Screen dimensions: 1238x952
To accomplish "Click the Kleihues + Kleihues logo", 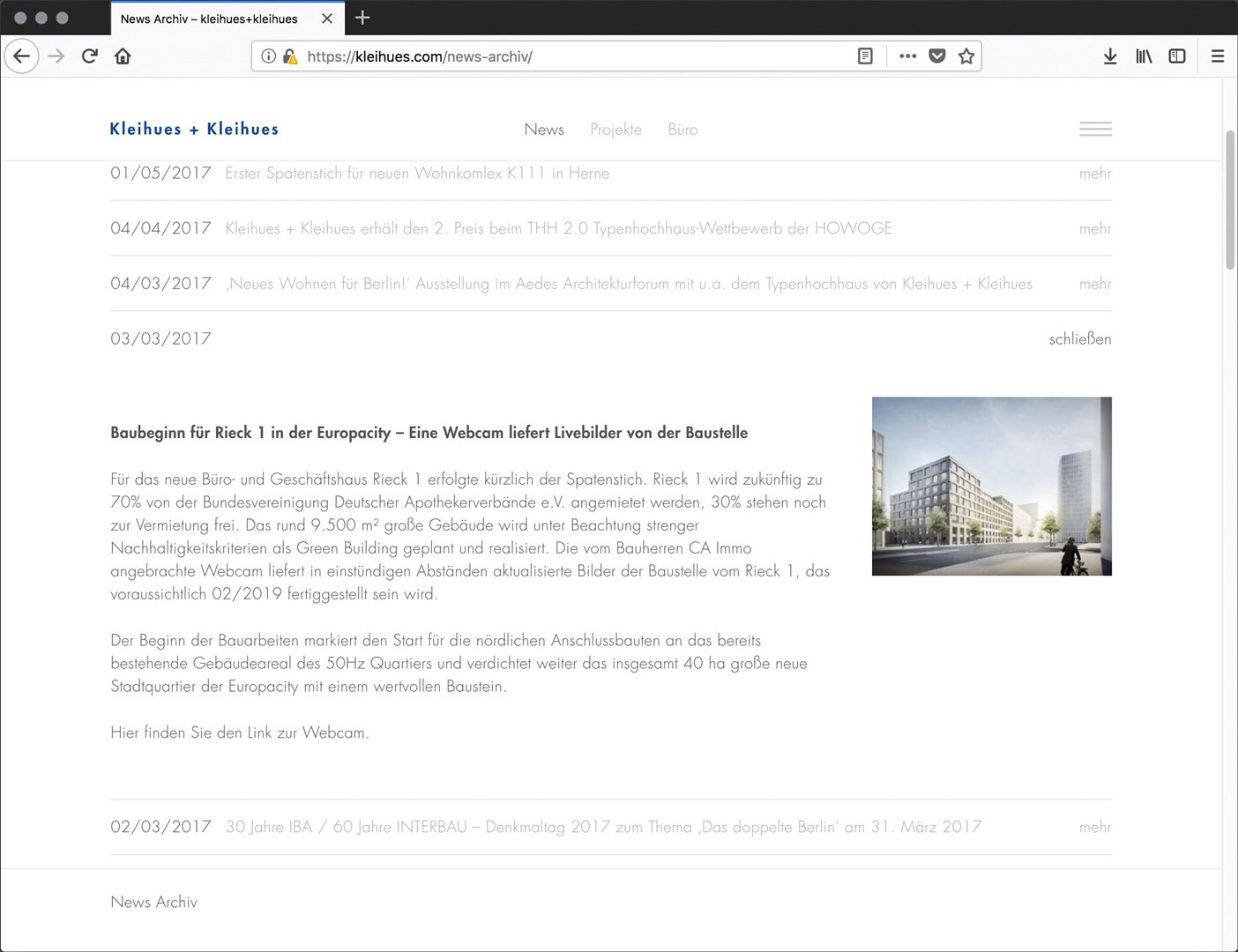I will [194, 130].
